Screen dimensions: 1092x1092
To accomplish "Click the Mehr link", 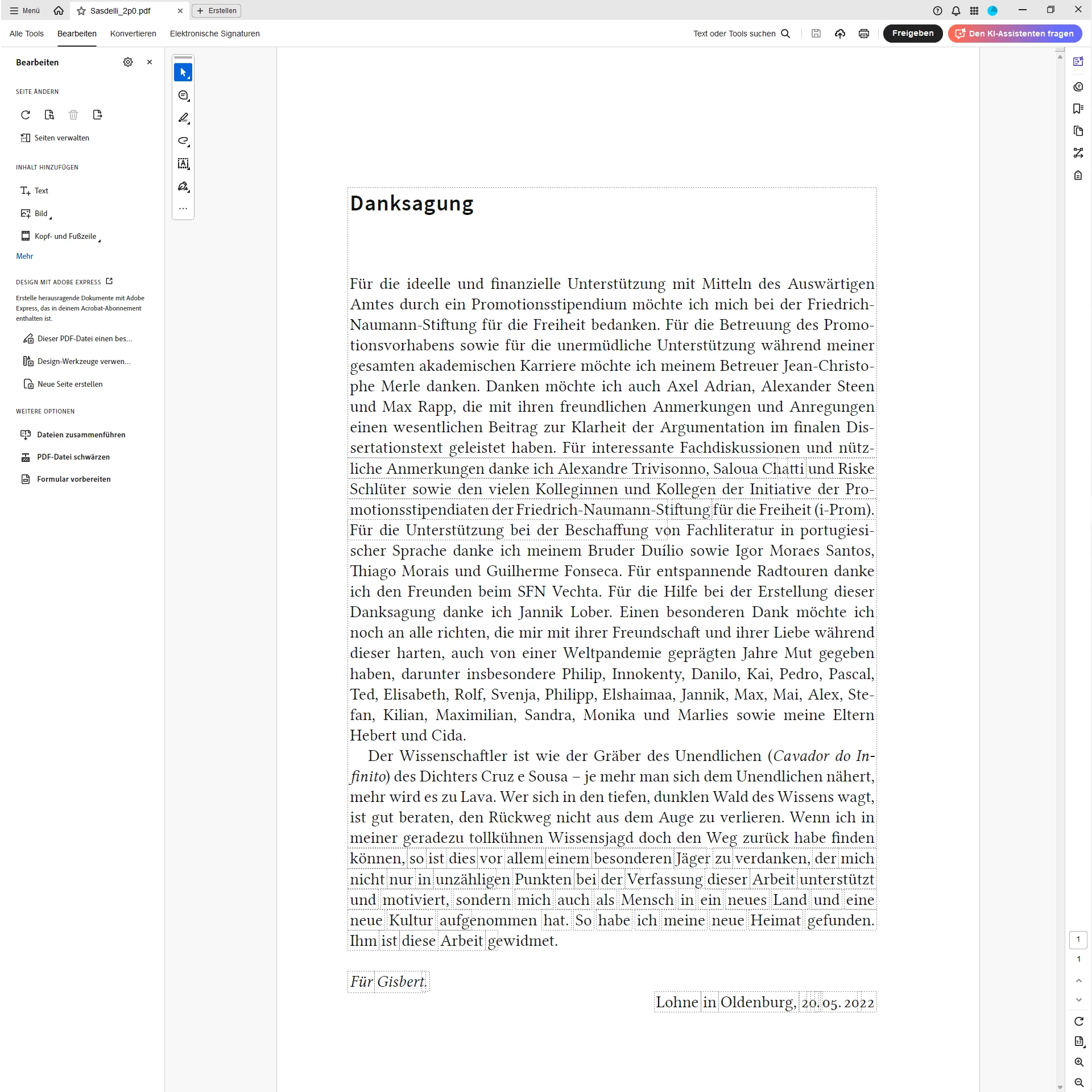I will [24, 256].
